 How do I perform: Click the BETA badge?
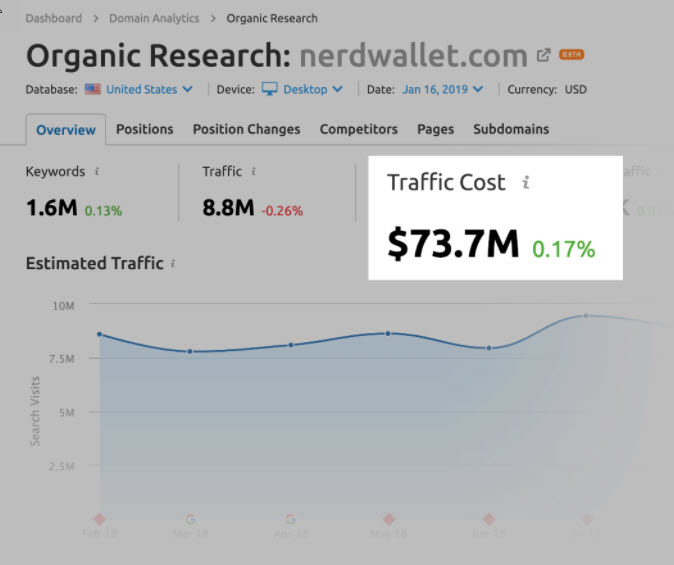pos(571,55)
